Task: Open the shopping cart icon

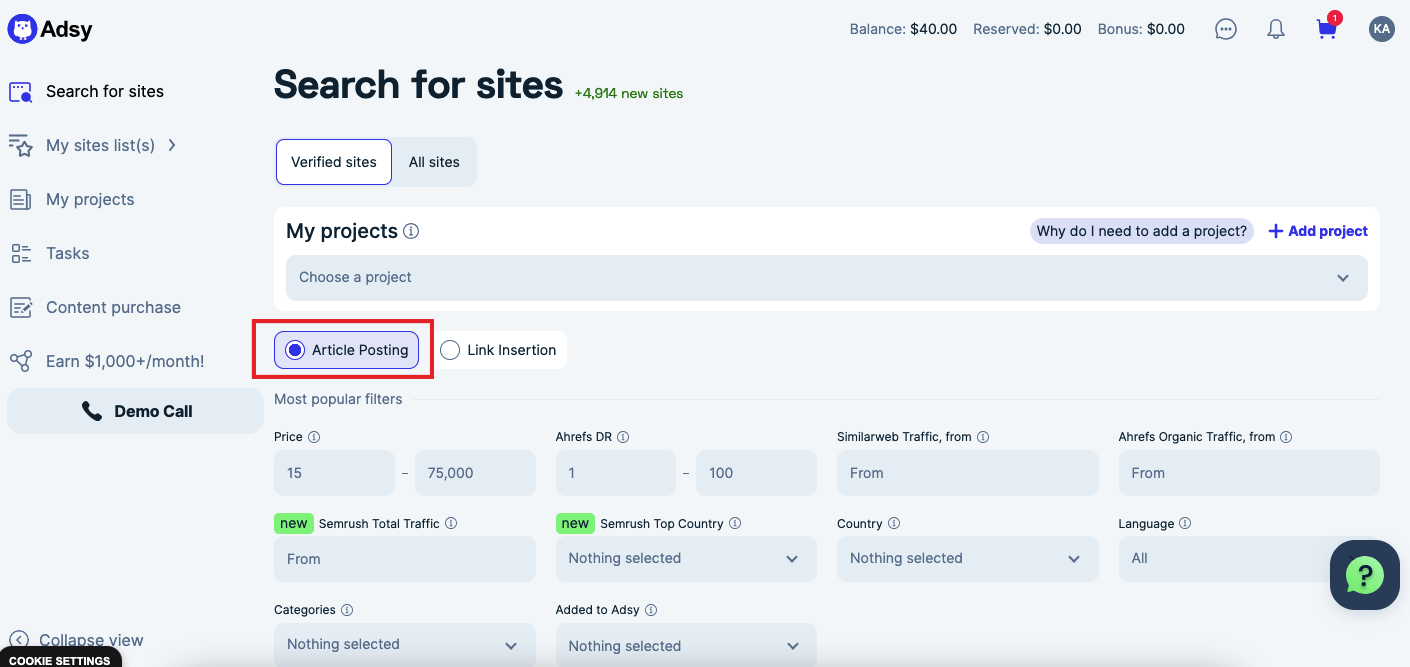Action: pos(1327,29)
